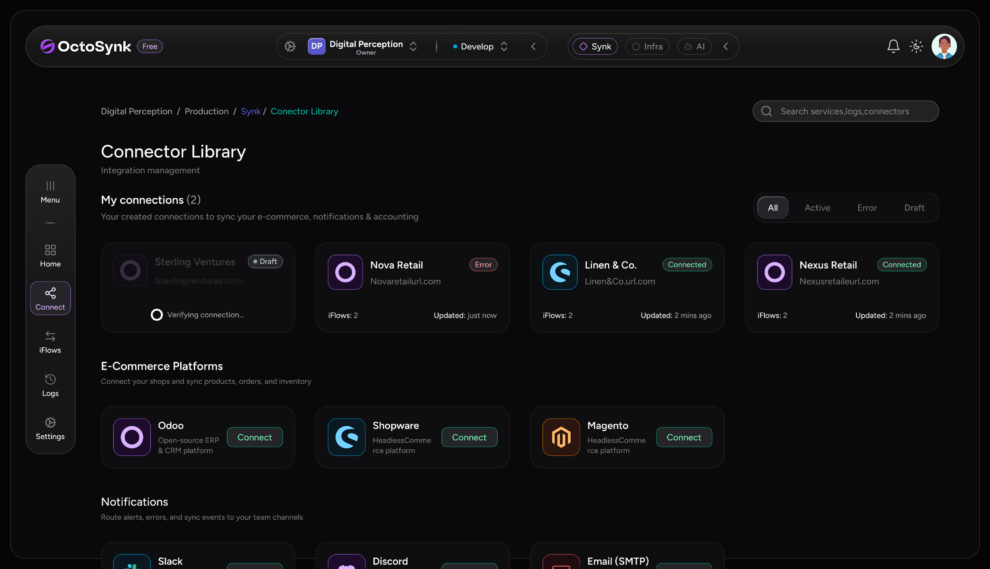Switch to the Infra product tab
Screen dimensions: 990x569
pyautogui.click(x=647, y=46)
